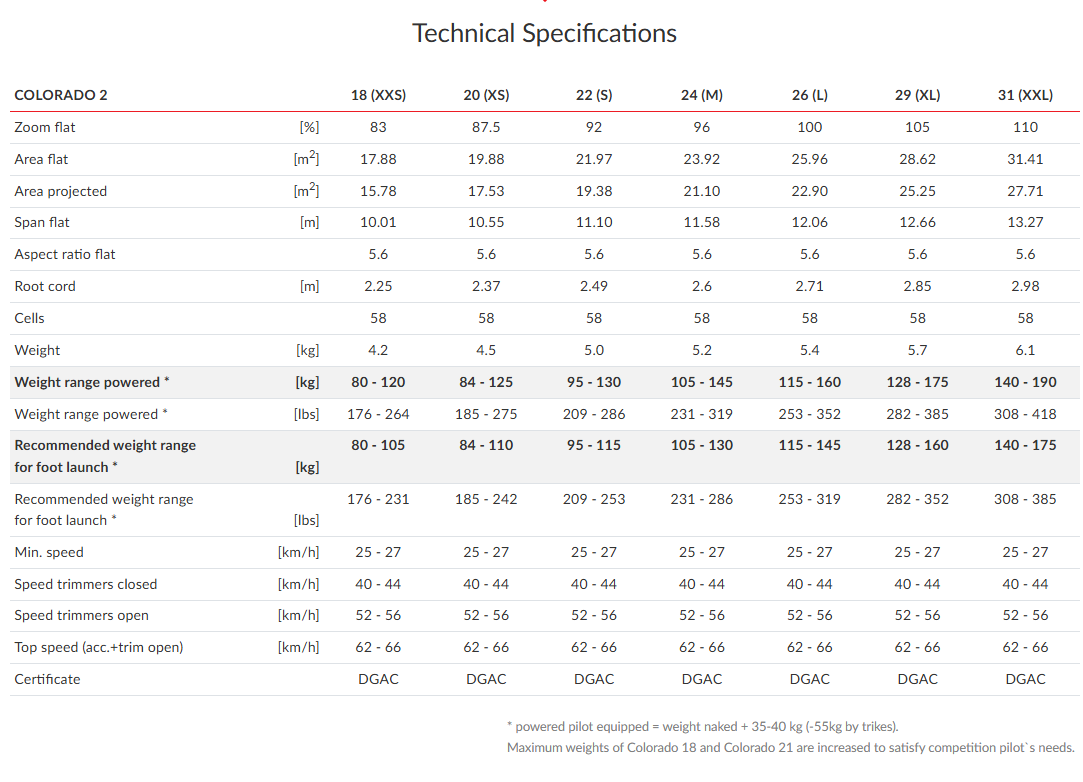Choose the 29 (XL) column header
Image resolution: width=1083 pixels, height=782 pixels.
pos(917,96)
